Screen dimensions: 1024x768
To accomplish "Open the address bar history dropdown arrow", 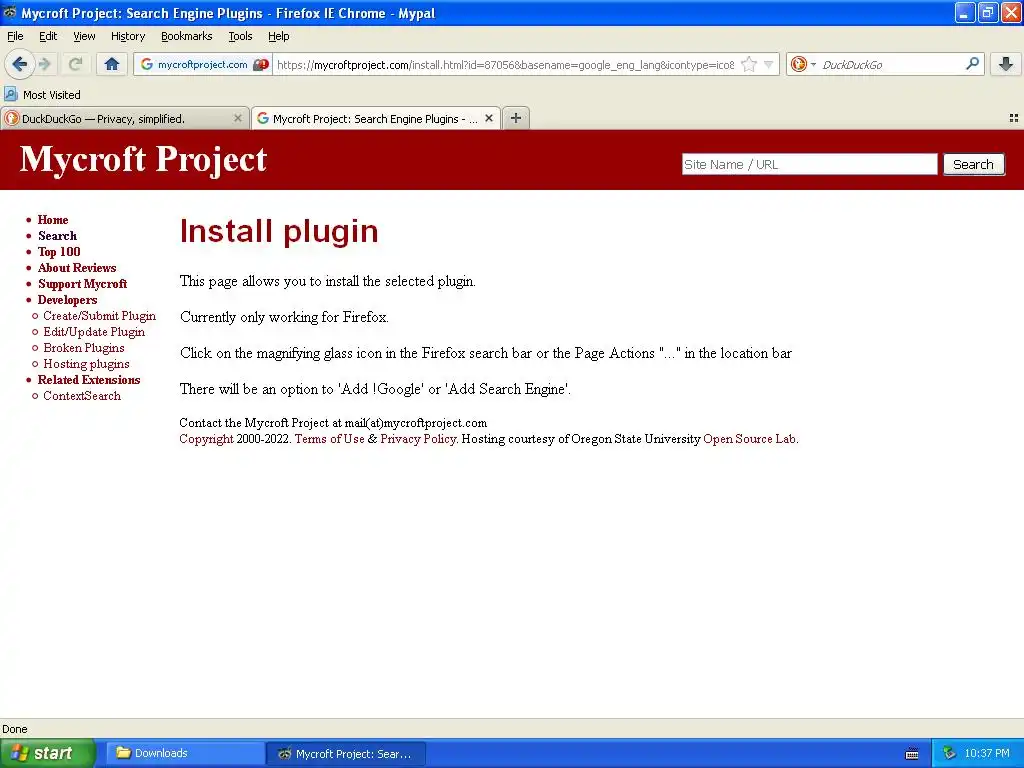I will coord(769,65).
